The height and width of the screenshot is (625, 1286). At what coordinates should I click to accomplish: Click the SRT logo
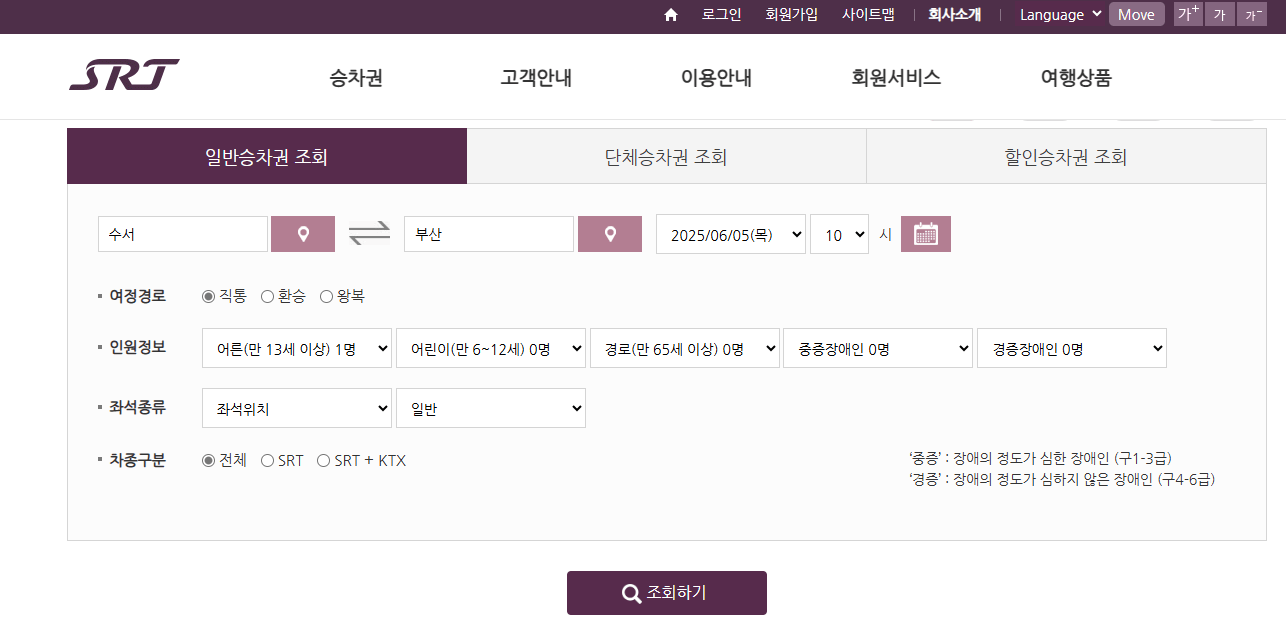pyautogui.click(x=124, y=74)
